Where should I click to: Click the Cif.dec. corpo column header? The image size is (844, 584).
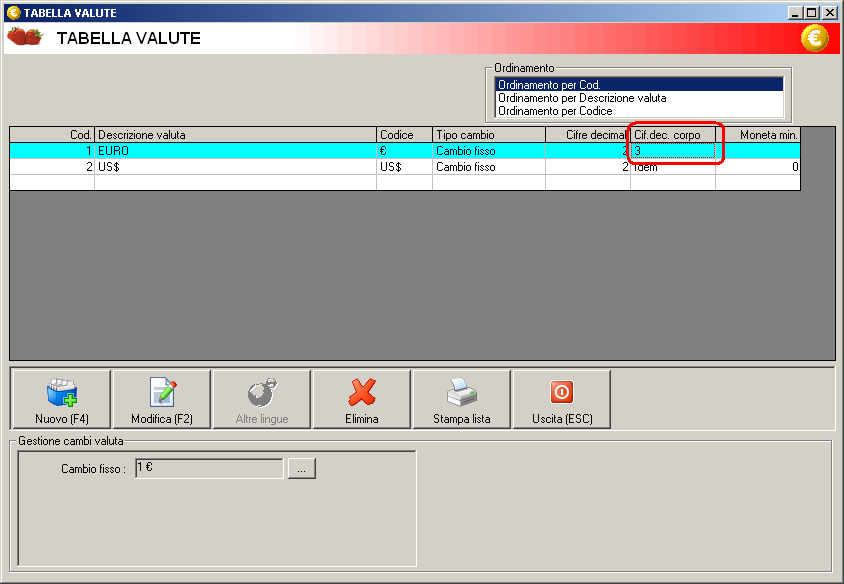click(673, 135)
